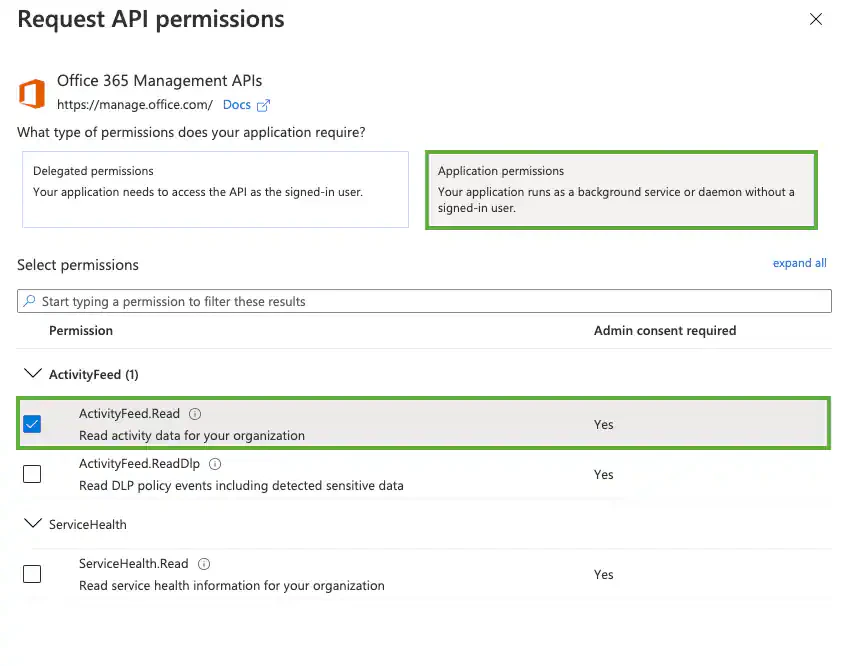Collapse the ActivityFeed group chevron
Screen dimensions: 842x666
coord(33,373)
